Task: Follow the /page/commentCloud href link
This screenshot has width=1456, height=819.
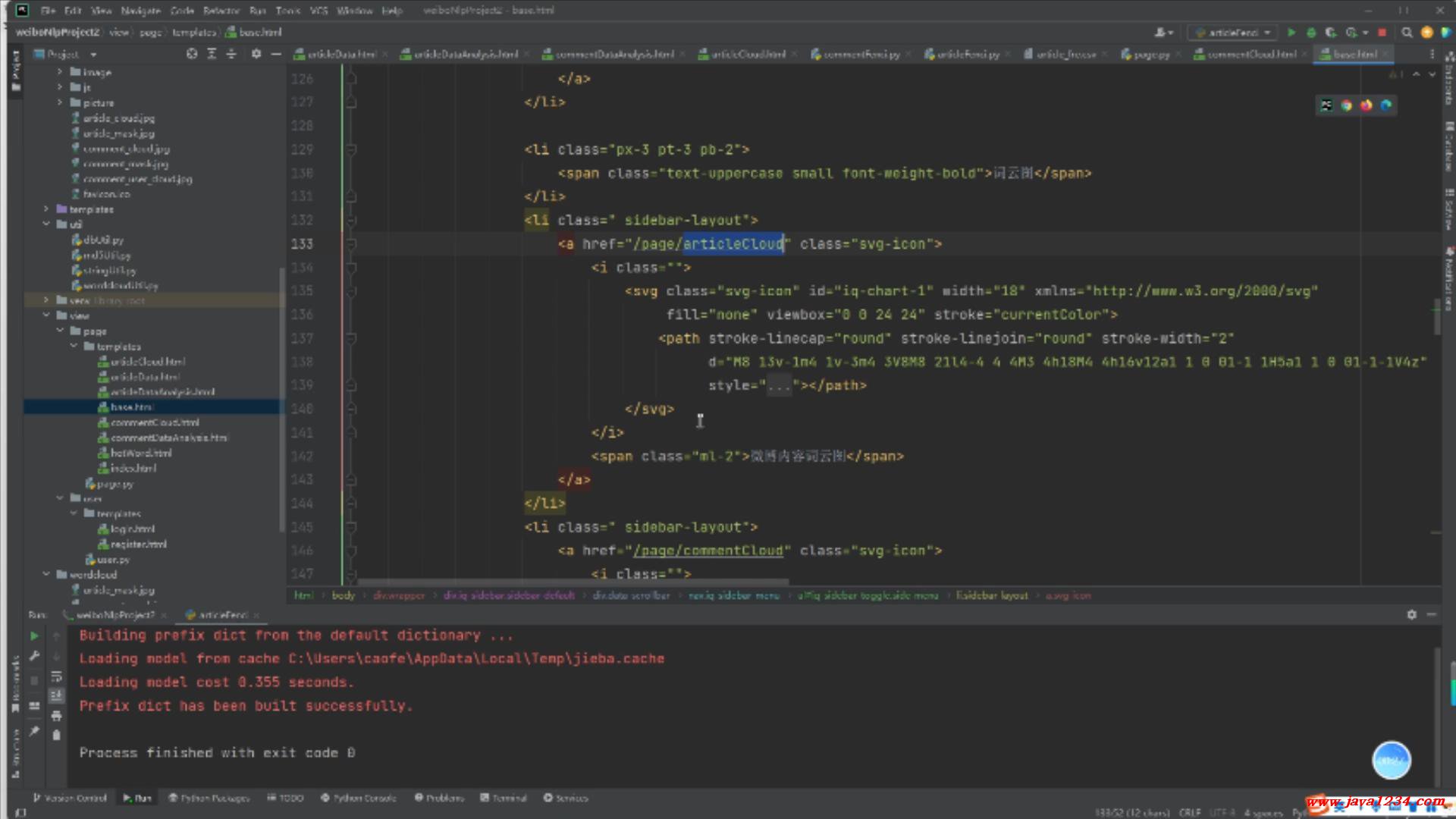Action: pos(708,551)
